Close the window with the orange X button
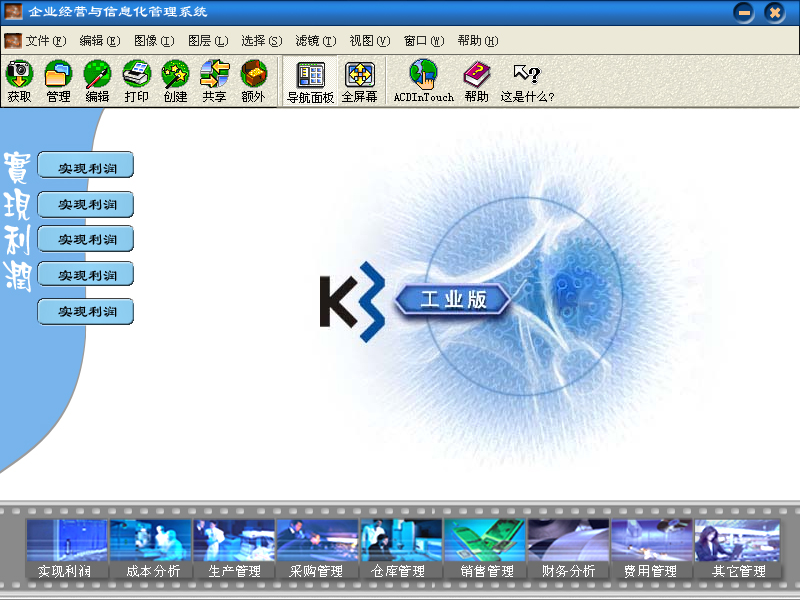 (774, 12)
